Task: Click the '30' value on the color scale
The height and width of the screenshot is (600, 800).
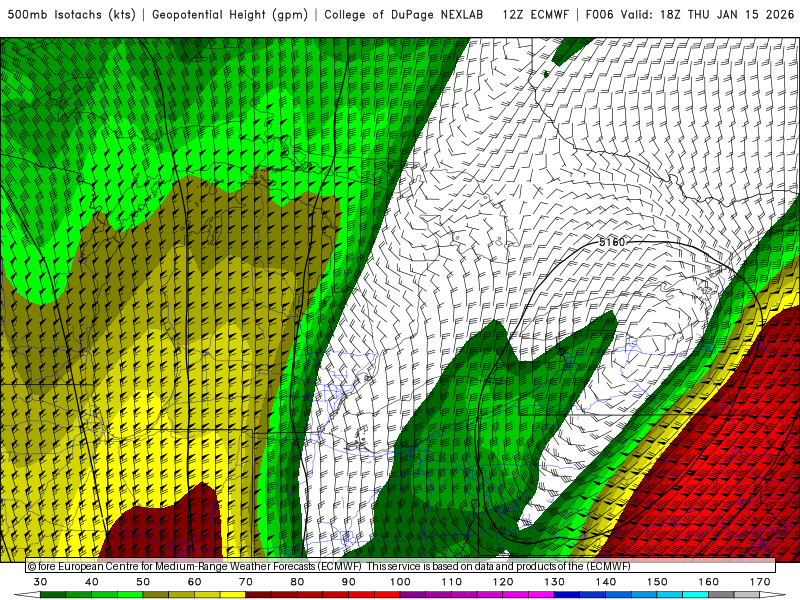Action: [40, 582]
